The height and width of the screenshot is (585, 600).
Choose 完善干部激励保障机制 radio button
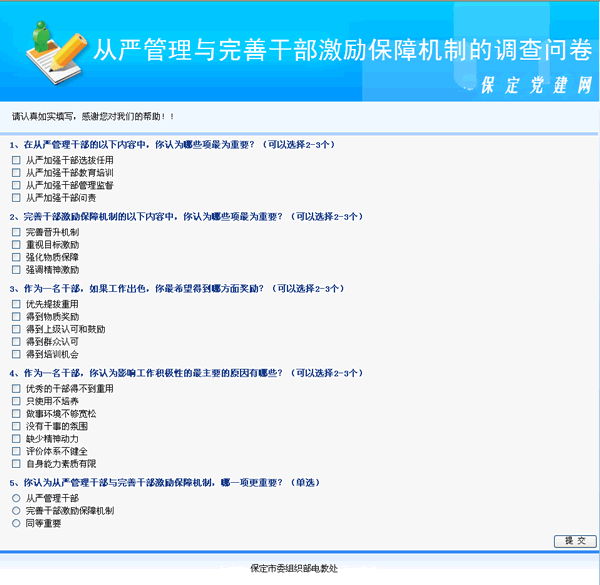click(x=16, y=510)
